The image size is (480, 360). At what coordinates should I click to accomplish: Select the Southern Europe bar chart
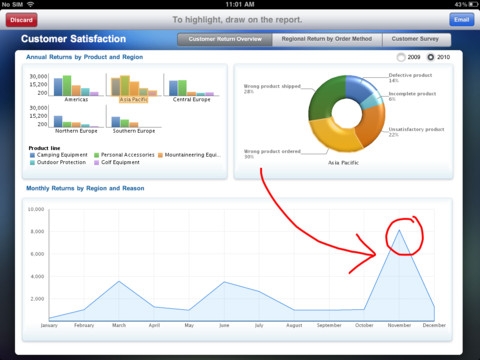tap(134, 119)
